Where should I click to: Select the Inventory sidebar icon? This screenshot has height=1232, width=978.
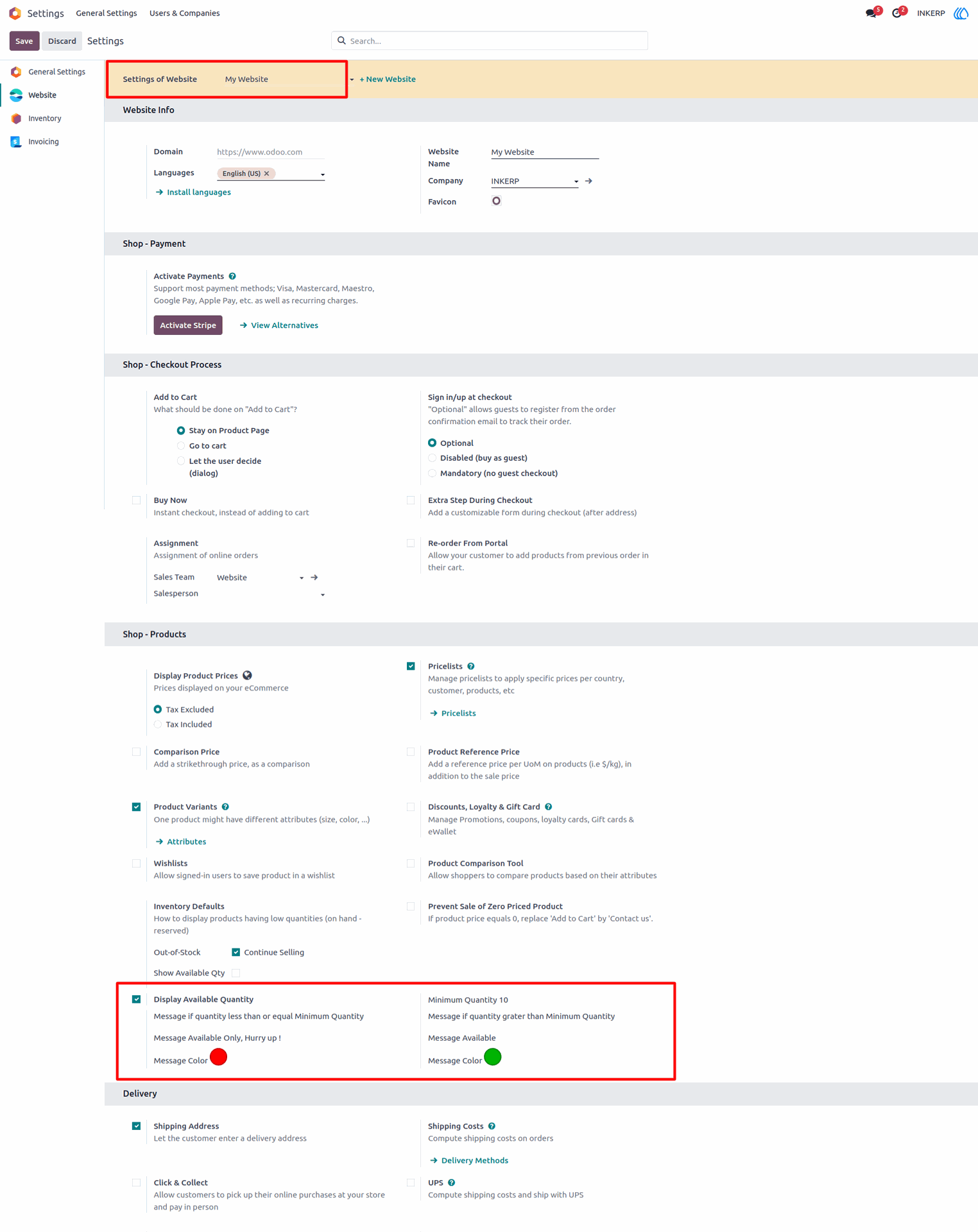(16, 119)
